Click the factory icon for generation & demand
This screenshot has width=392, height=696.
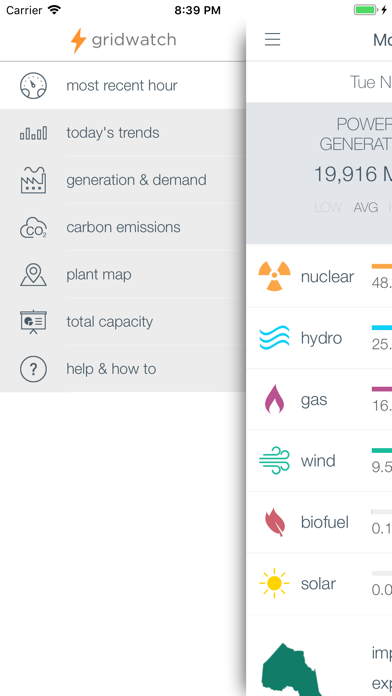click(33, 180)
